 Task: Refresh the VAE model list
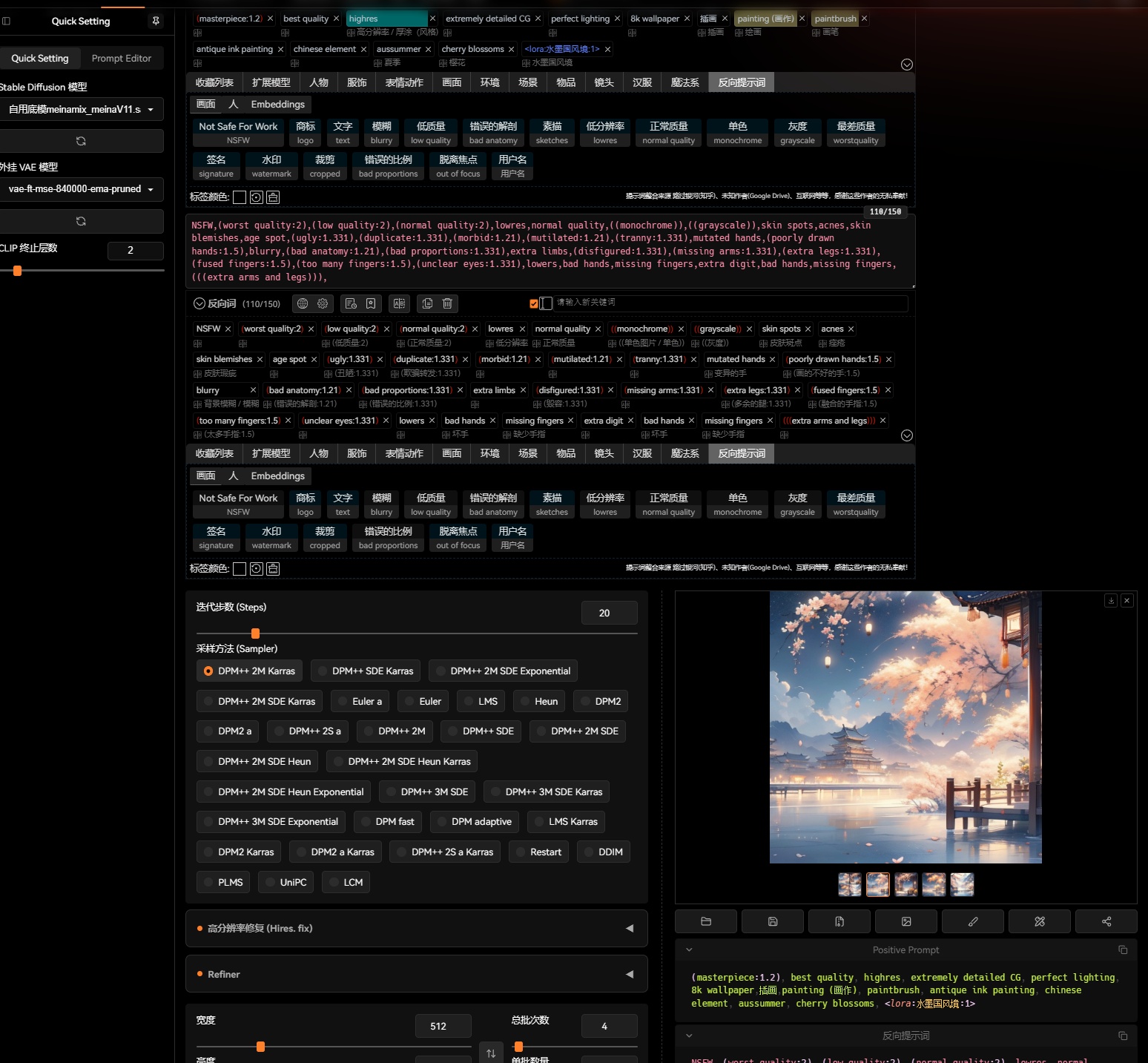pos(81,221)
